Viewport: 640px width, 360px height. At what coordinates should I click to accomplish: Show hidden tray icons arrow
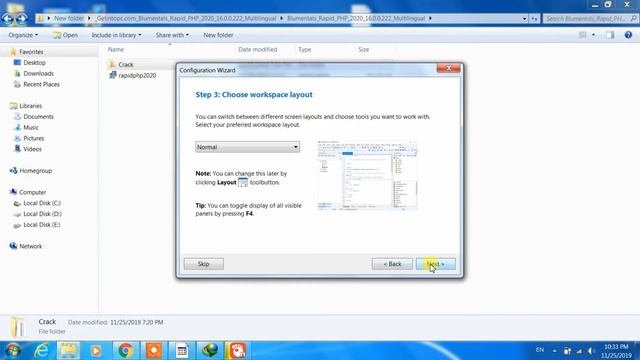(x=554, y=351)
